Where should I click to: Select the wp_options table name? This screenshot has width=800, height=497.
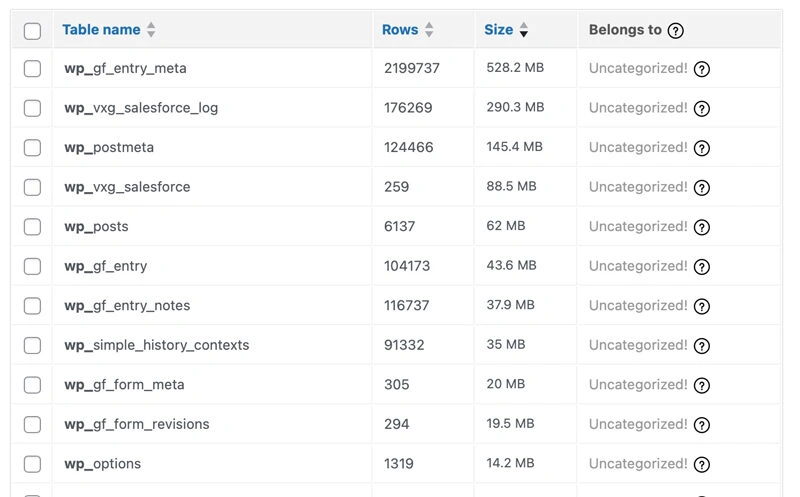coord(102,464)
